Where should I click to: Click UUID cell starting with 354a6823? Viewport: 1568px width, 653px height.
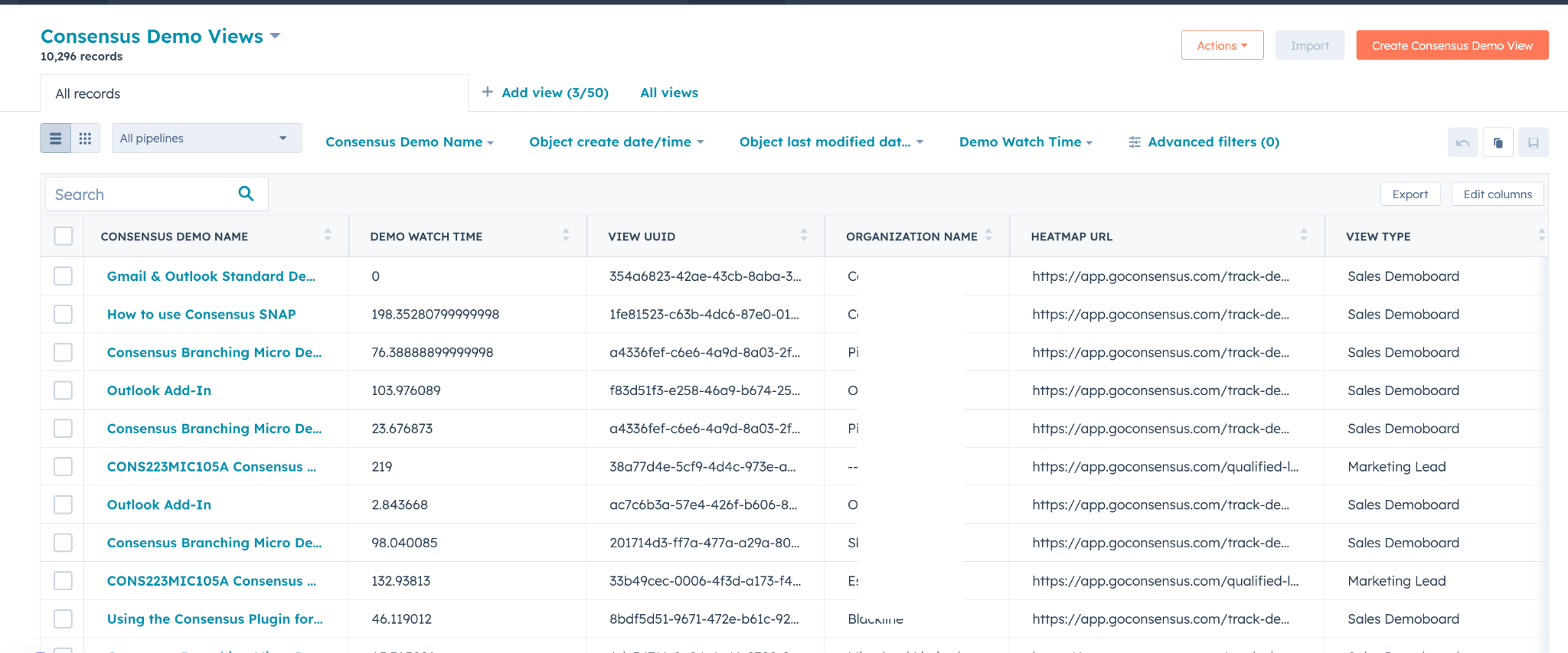click(x=705, y=276)
